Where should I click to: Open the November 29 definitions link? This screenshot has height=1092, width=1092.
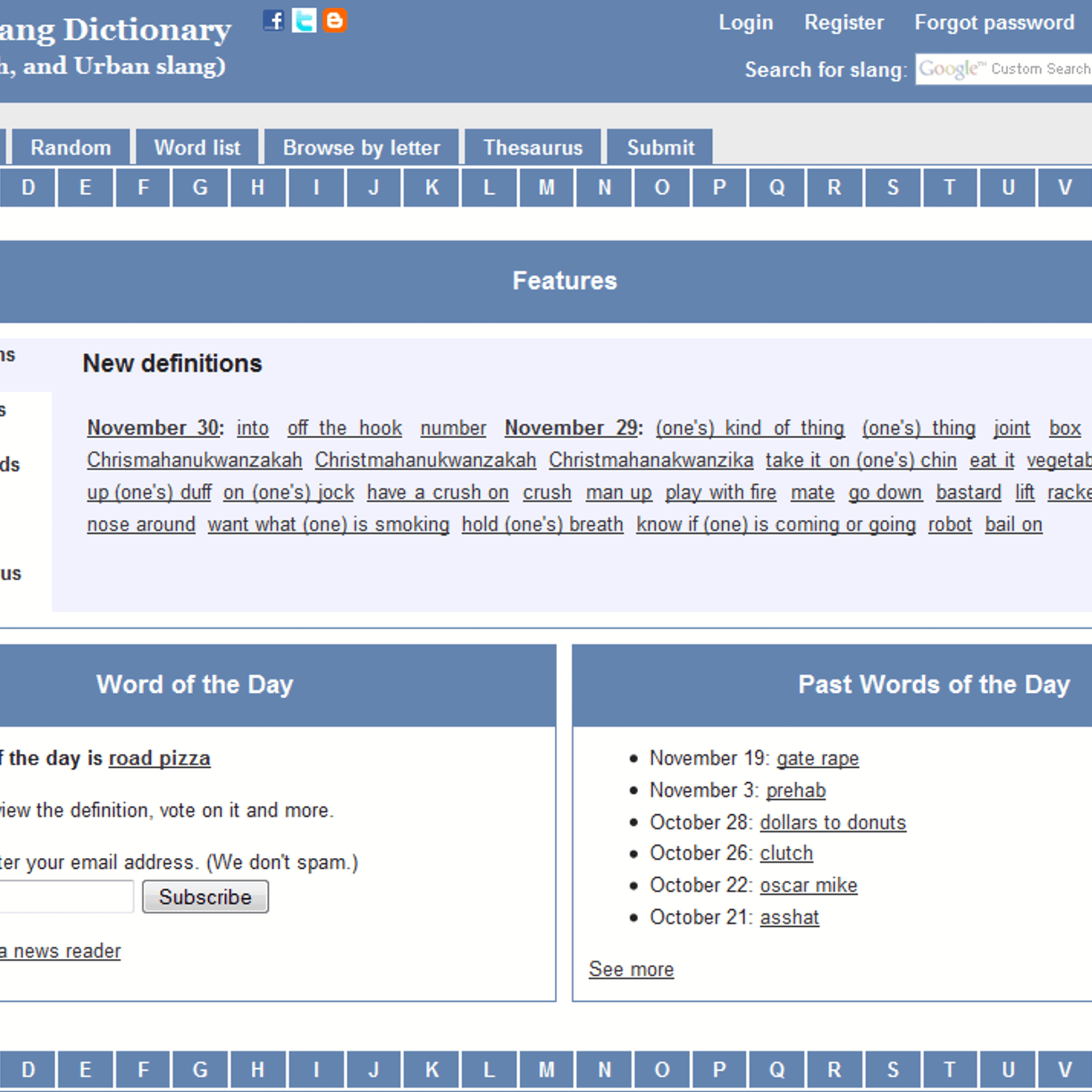click(573, 428)
